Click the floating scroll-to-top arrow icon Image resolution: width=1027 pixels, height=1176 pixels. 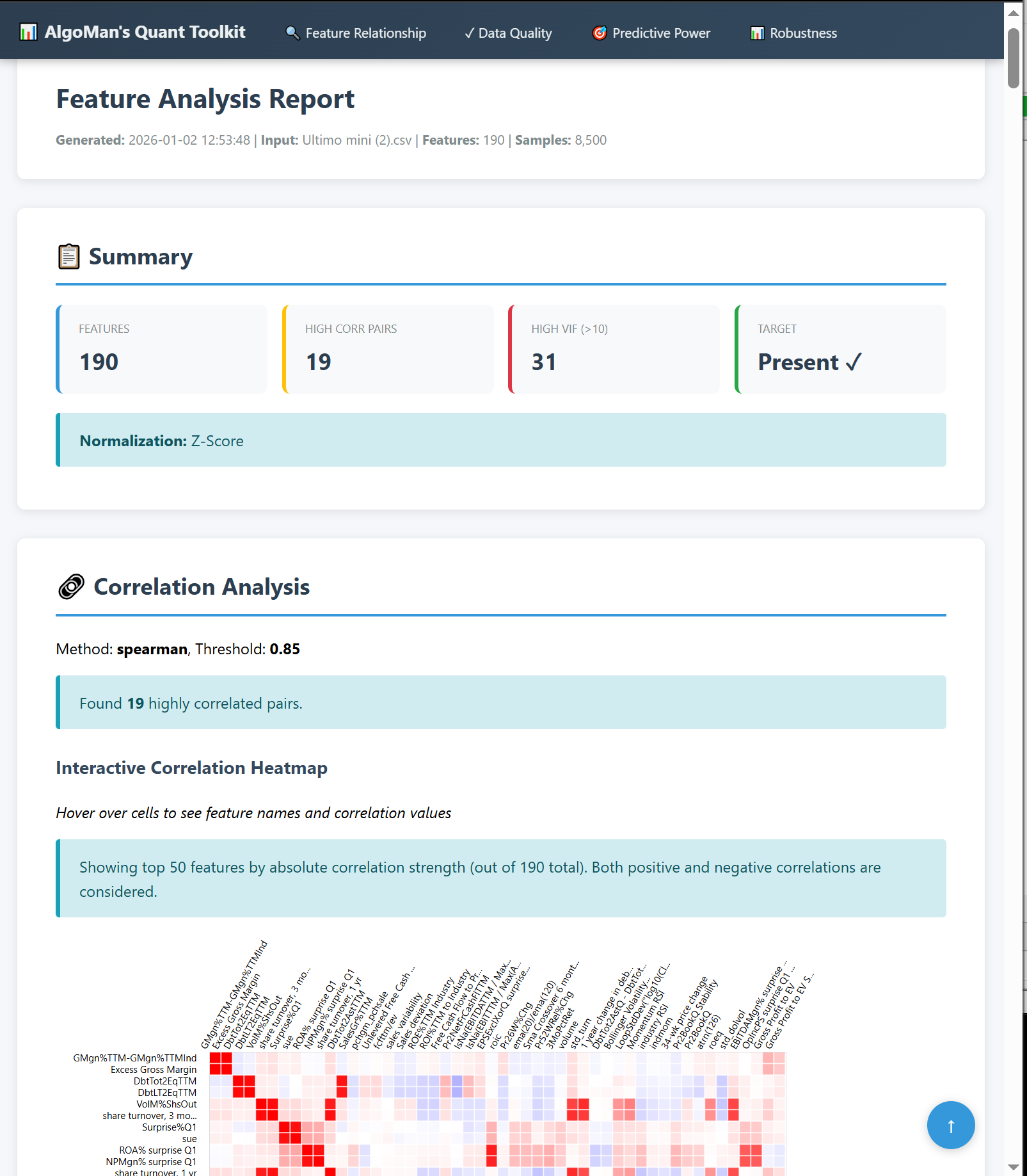[x=950, y=1125]
